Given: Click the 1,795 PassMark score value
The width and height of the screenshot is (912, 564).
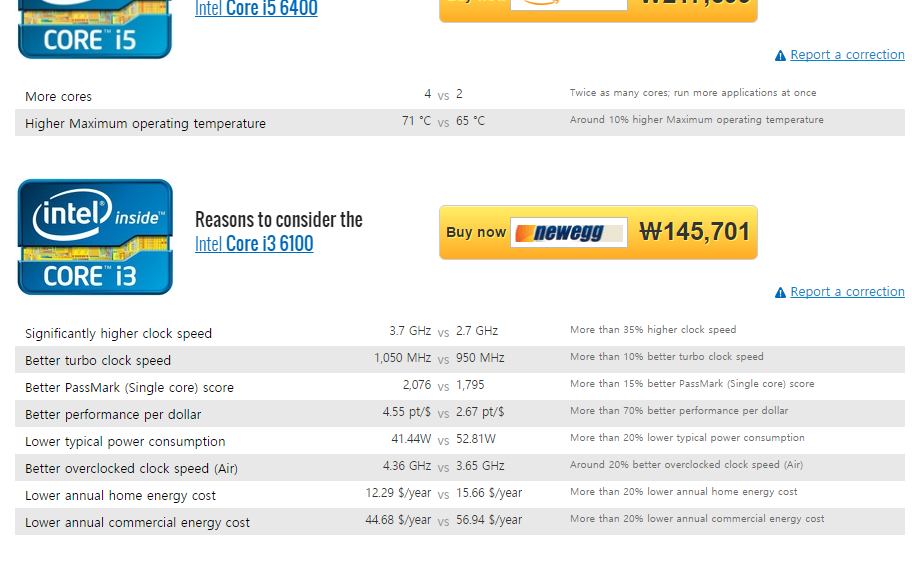Looking at the screenshot, I should click(x=470, y=385).
